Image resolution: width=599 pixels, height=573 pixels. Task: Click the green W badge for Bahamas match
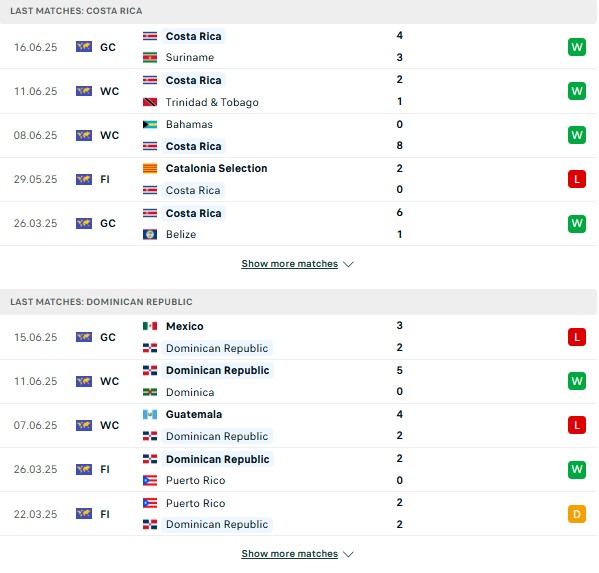click(576, 135)
